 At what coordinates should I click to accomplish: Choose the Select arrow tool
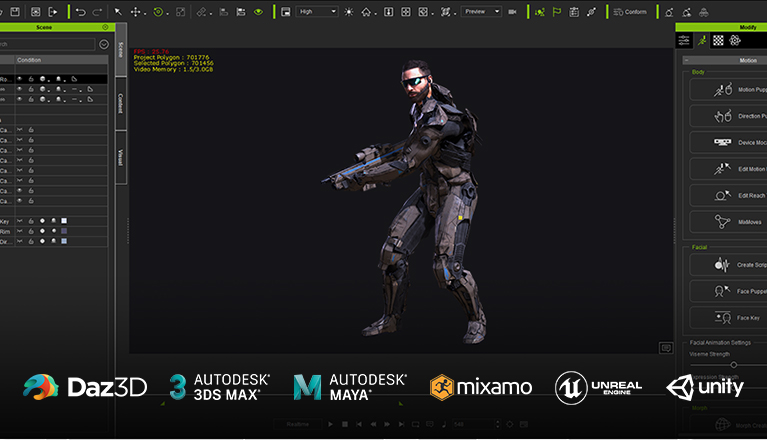[x=118, y=12]
